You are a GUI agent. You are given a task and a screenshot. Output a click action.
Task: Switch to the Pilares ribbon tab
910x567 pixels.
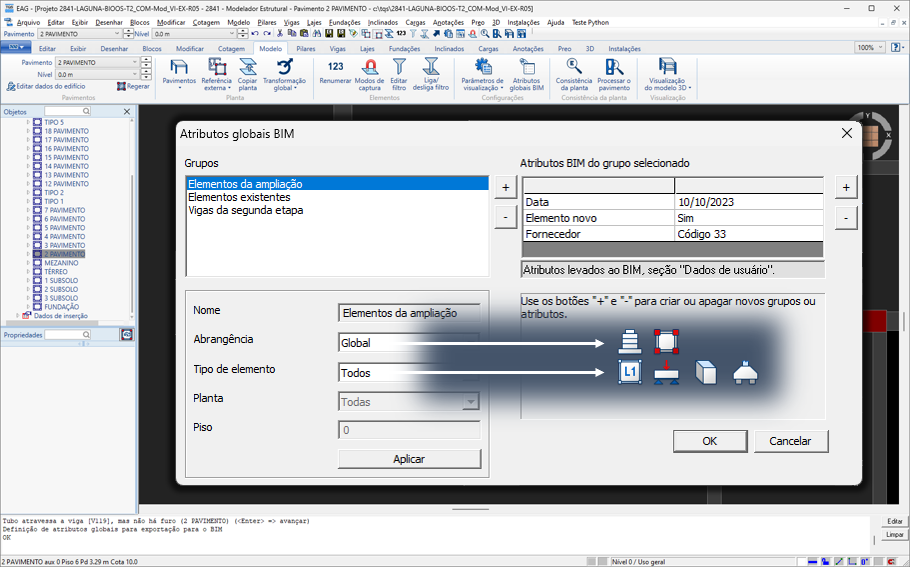point(307,48)
